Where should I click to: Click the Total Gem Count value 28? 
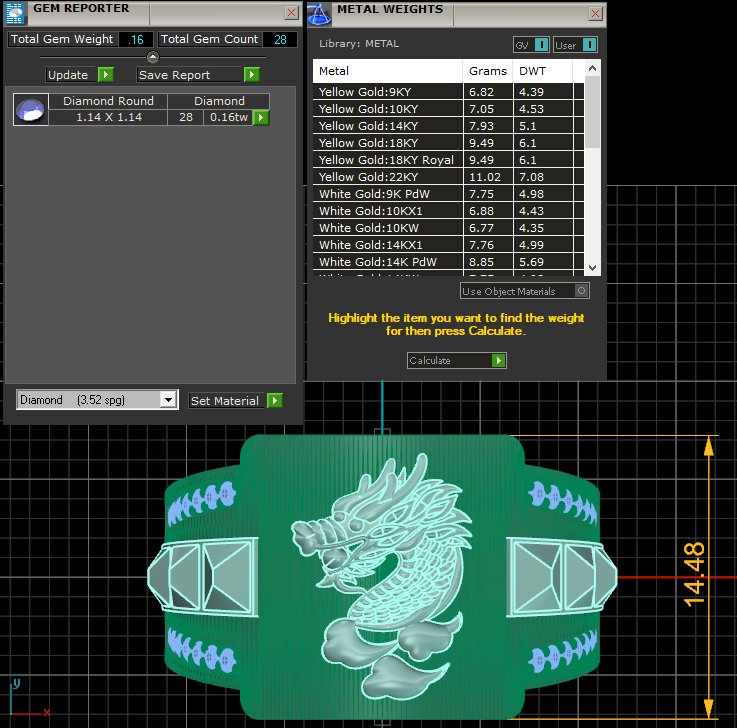(280, 39)
